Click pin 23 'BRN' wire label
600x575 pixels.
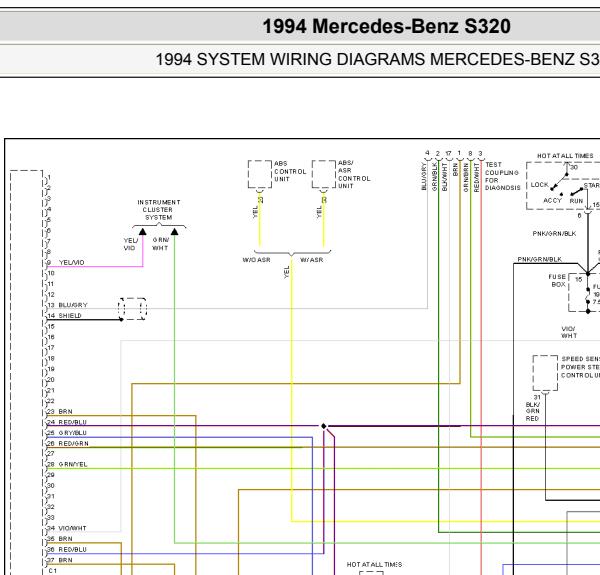click(65, 412)
